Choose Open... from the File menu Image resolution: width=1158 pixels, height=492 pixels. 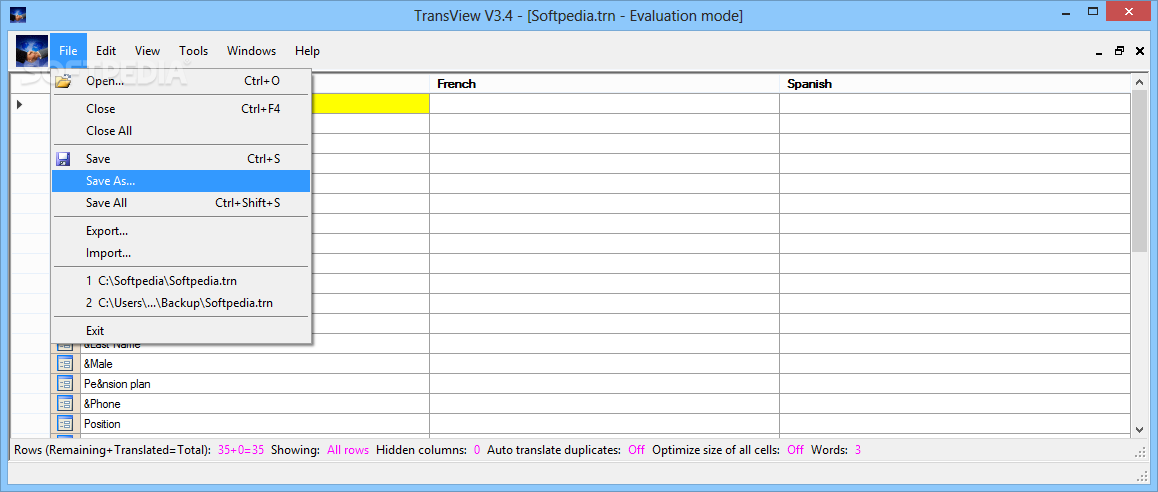[181, 81]
